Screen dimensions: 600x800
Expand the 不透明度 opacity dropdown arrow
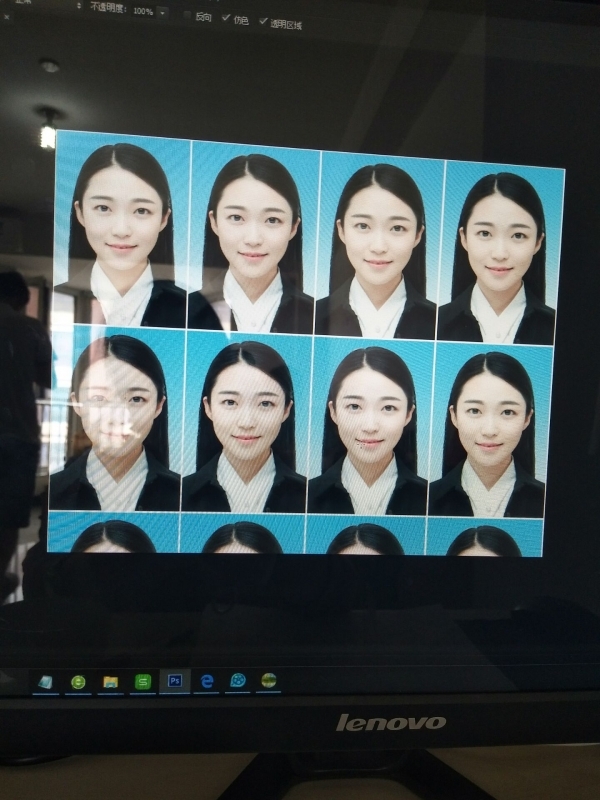tap(163, 12)
